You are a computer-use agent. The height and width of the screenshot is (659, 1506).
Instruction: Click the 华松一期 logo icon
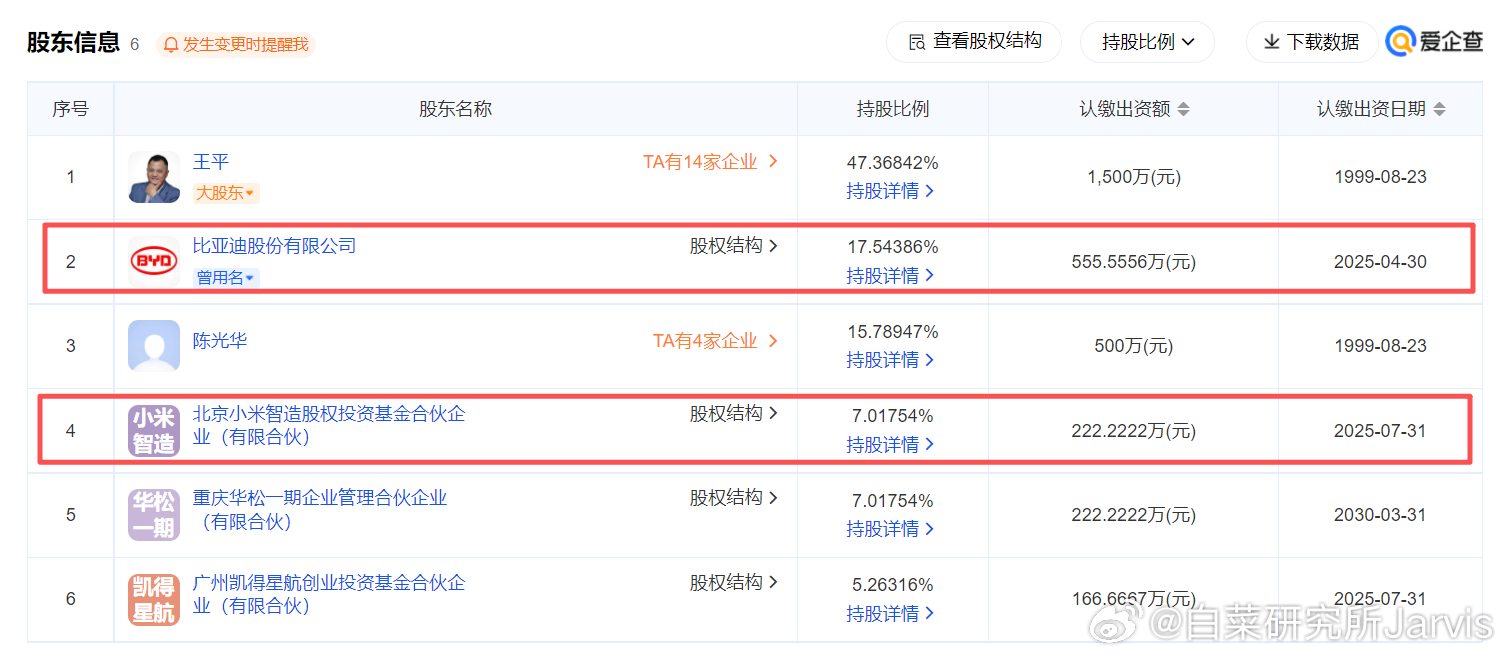[154, 515]
